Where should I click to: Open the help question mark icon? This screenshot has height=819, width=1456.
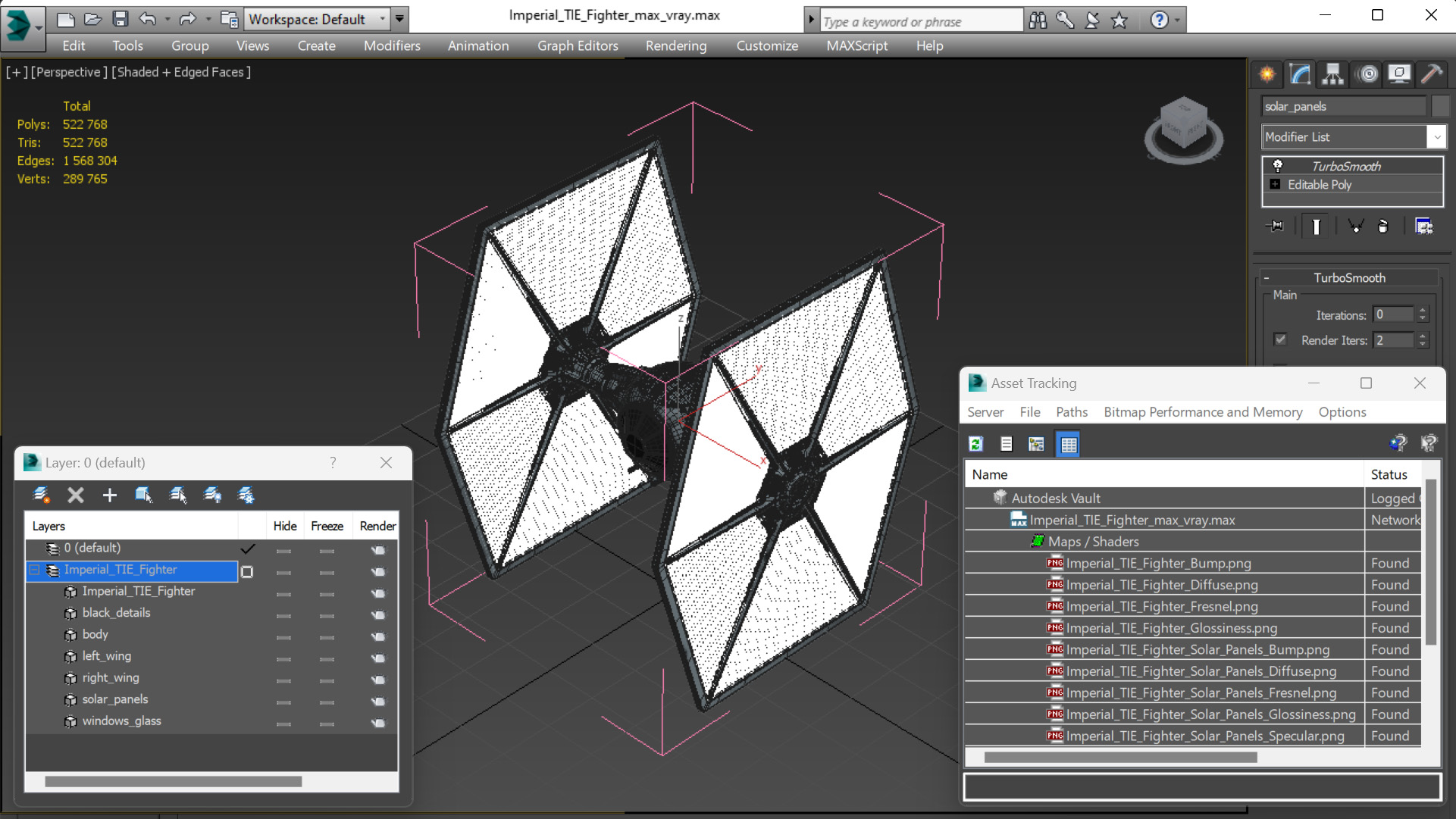[x=1159, y=20]
